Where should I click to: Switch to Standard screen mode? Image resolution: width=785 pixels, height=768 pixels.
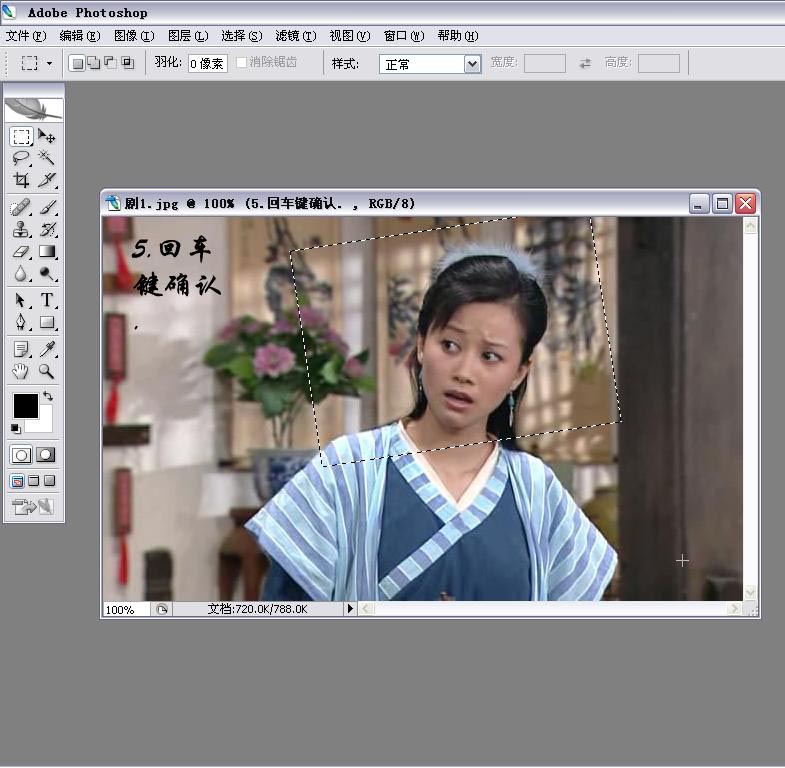pyautogui.click(x=18, y=481)
